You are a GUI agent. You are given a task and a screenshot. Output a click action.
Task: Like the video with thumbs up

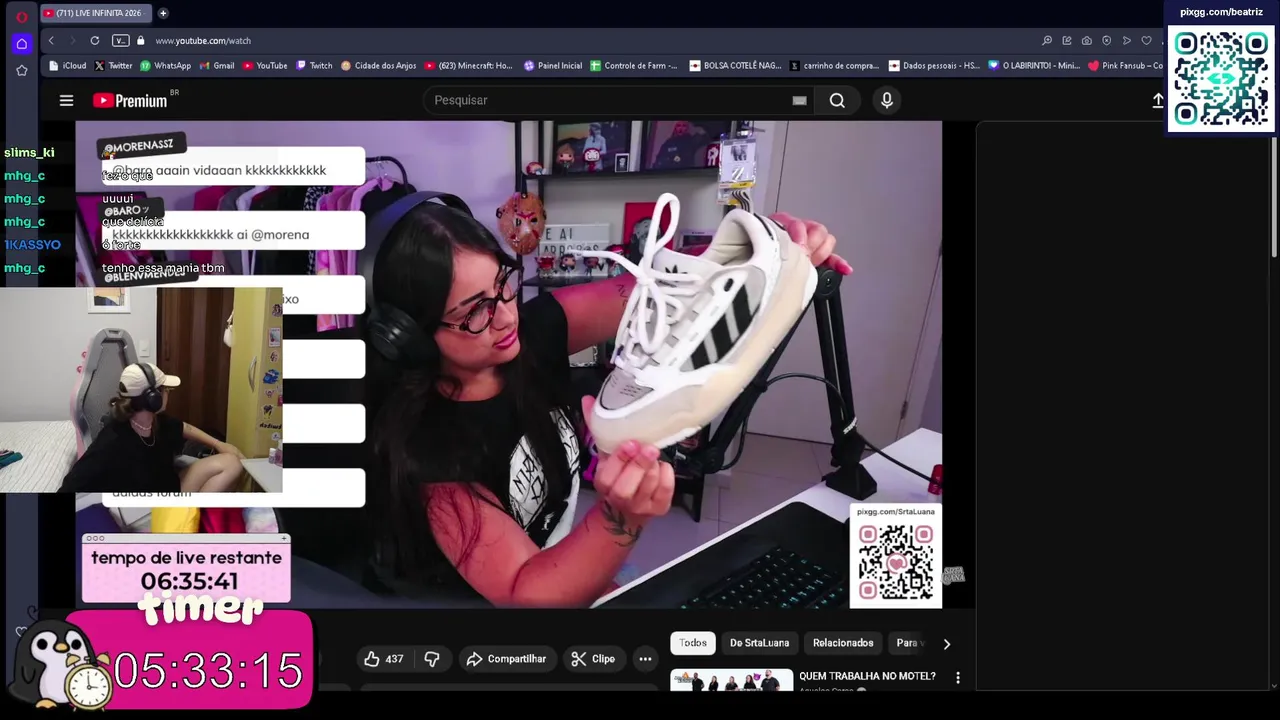384,659
